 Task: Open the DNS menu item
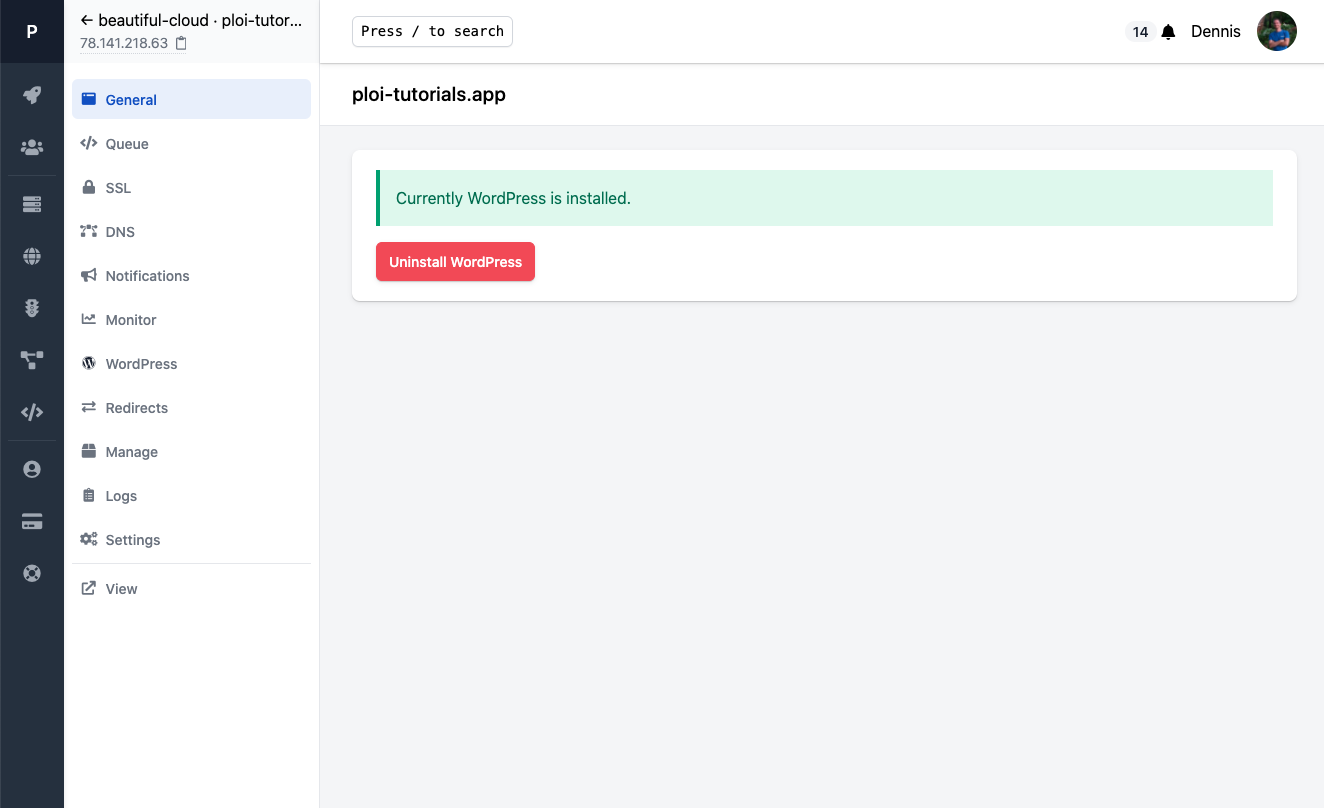click(191, 231)
